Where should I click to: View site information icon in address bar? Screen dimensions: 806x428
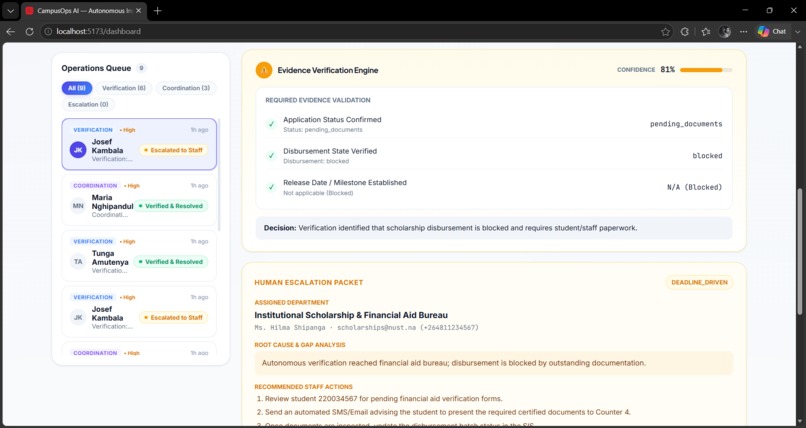48,31
